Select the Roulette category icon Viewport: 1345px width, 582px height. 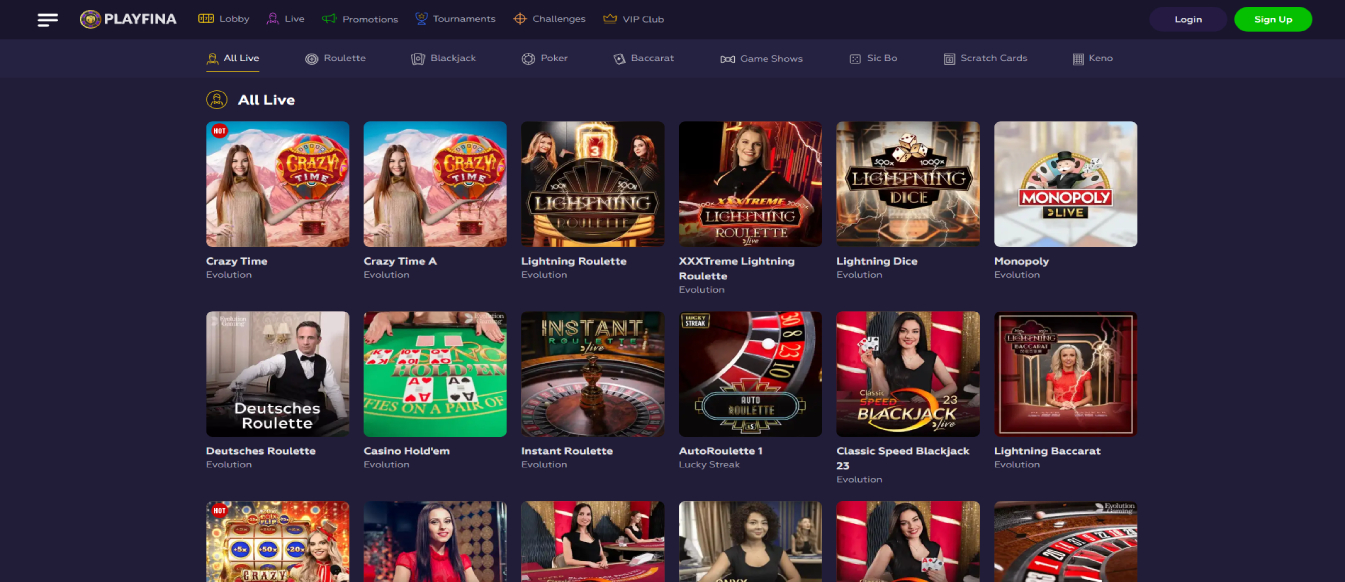click(x=312, y=59)
